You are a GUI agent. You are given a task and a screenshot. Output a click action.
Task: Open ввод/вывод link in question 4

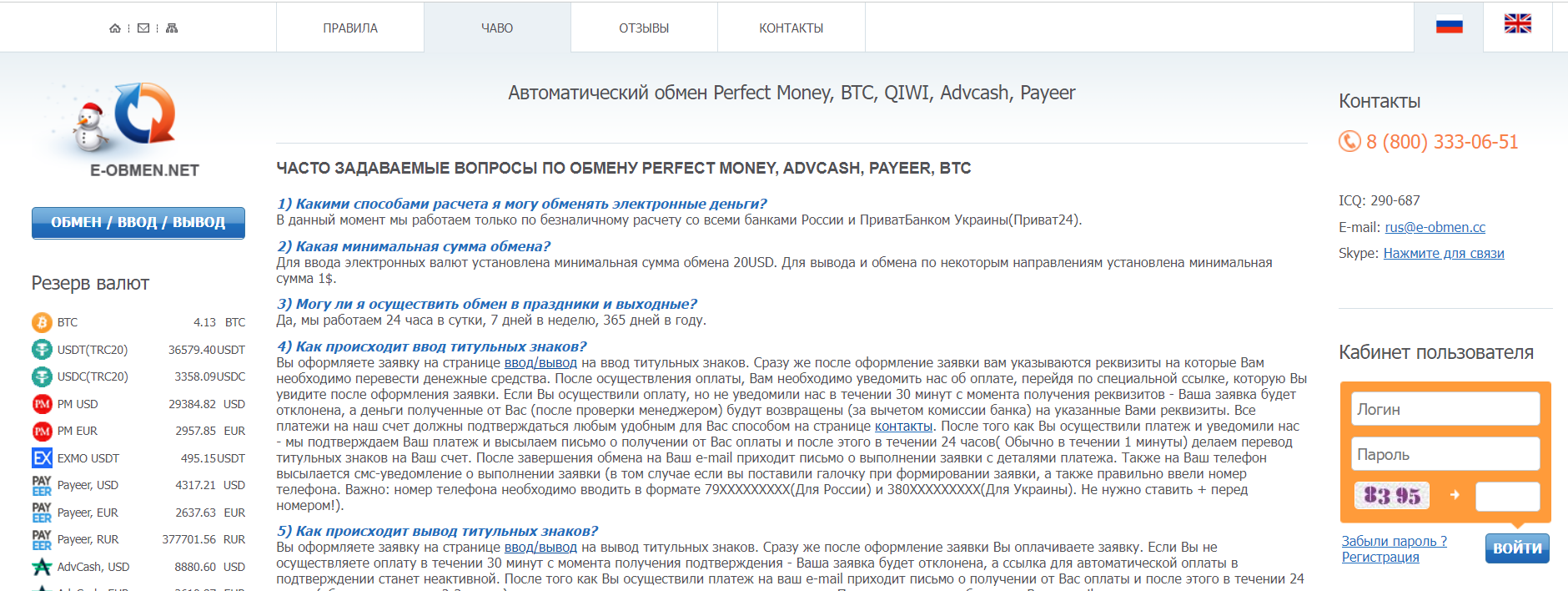540,363
